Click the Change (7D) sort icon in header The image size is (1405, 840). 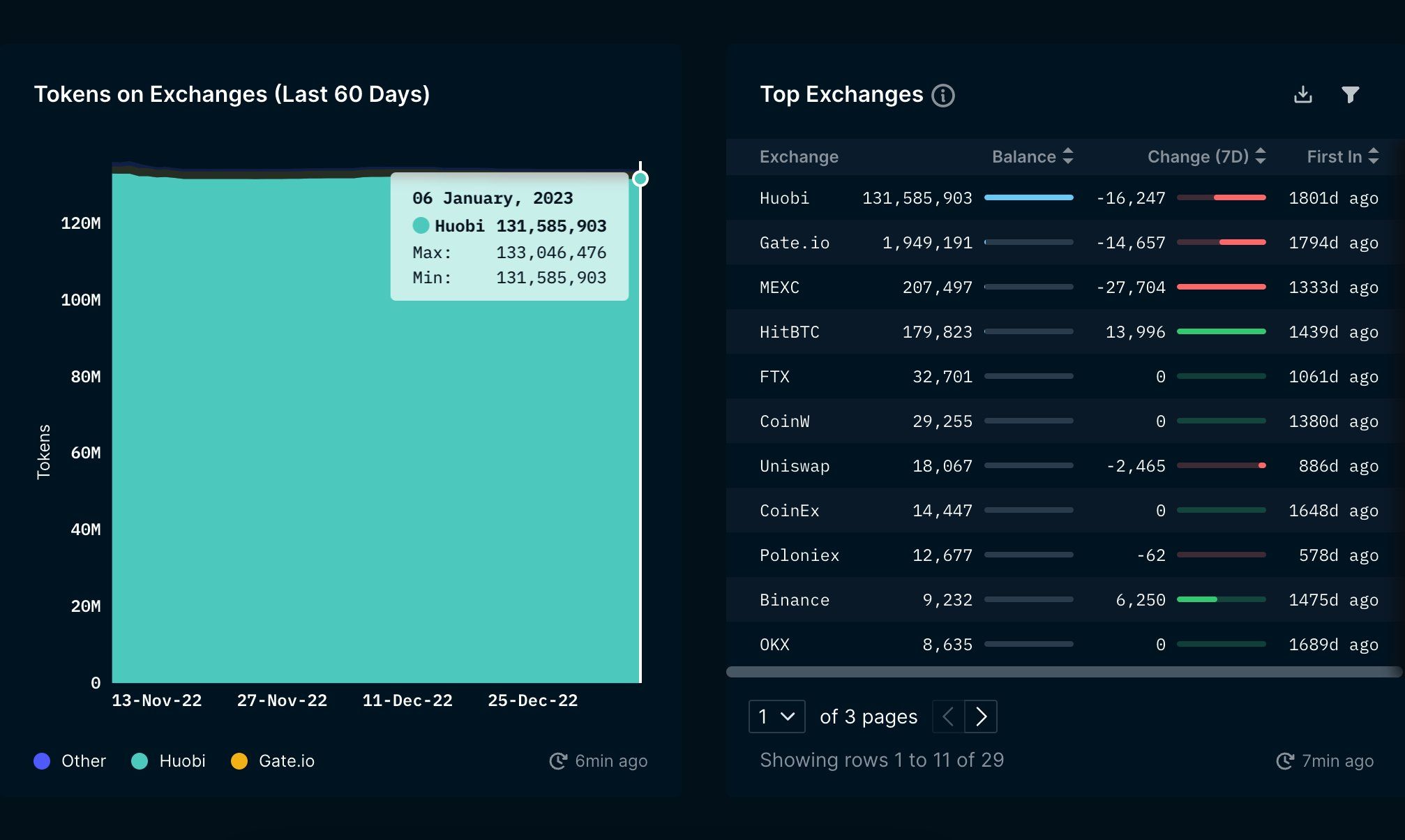point(1262,156)
